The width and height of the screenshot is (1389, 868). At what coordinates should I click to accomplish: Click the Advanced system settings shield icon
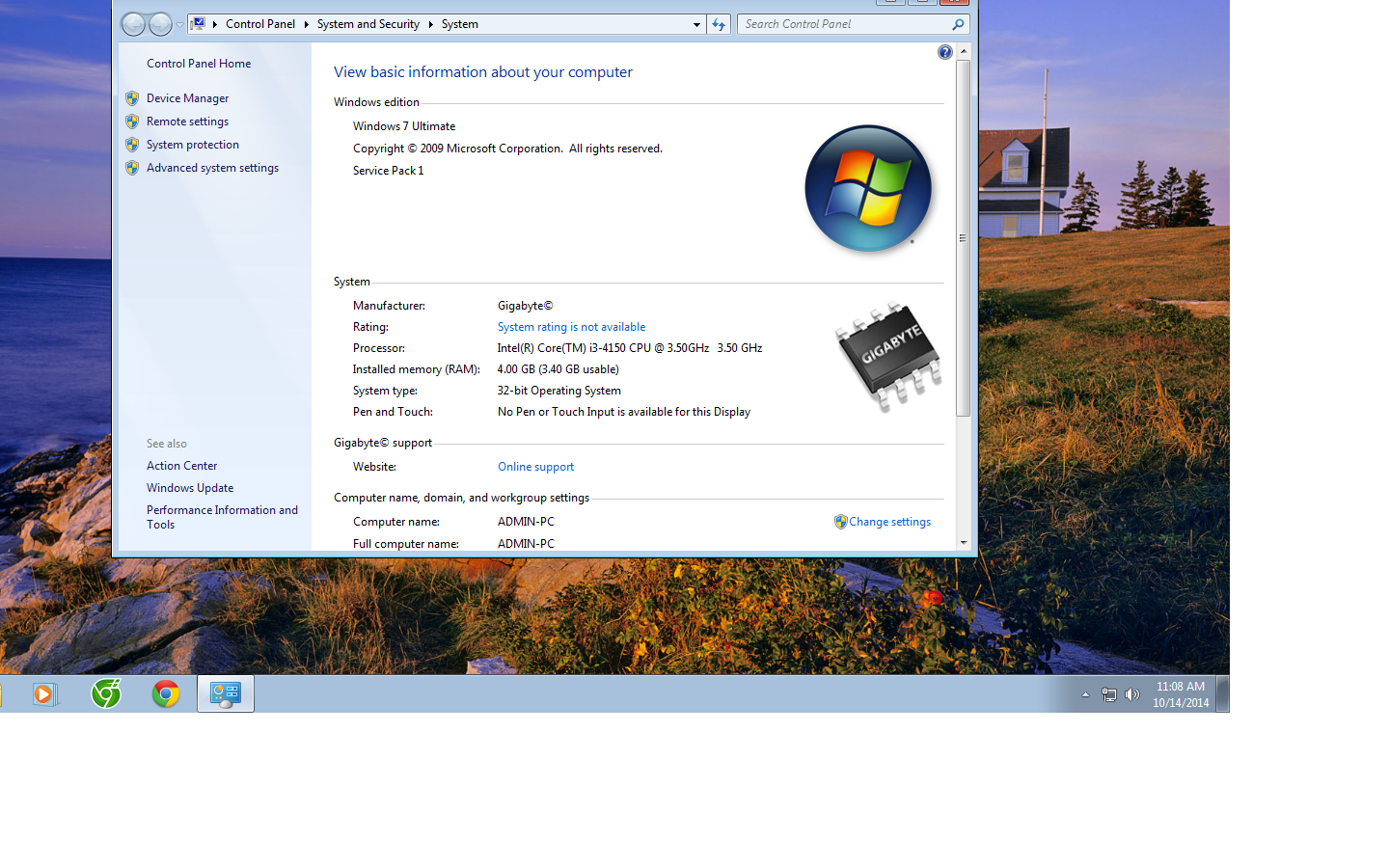click(x=132, y=168)
